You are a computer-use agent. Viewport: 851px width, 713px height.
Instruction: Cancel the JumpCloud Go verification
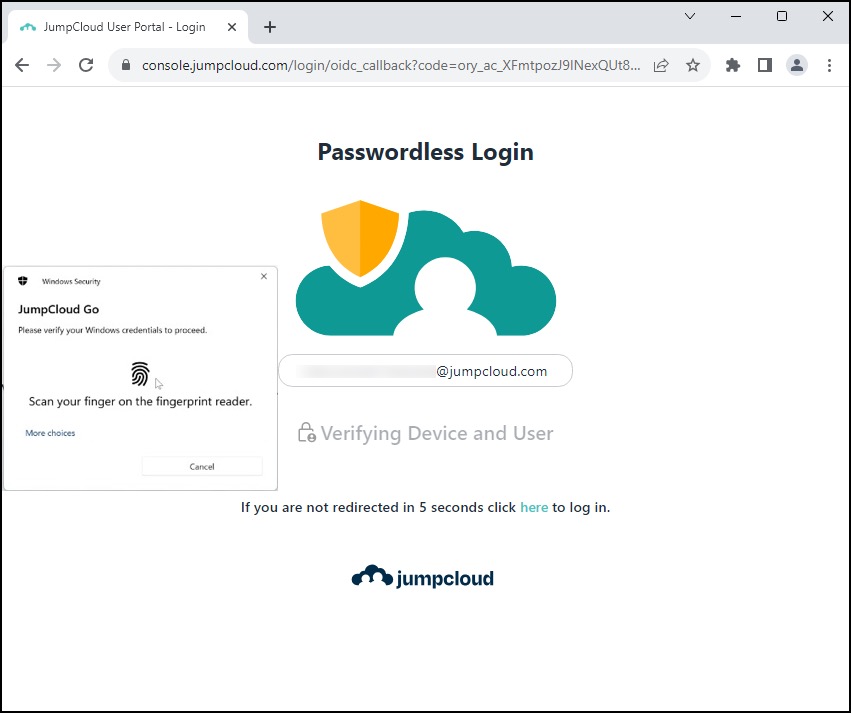[202, 466]
